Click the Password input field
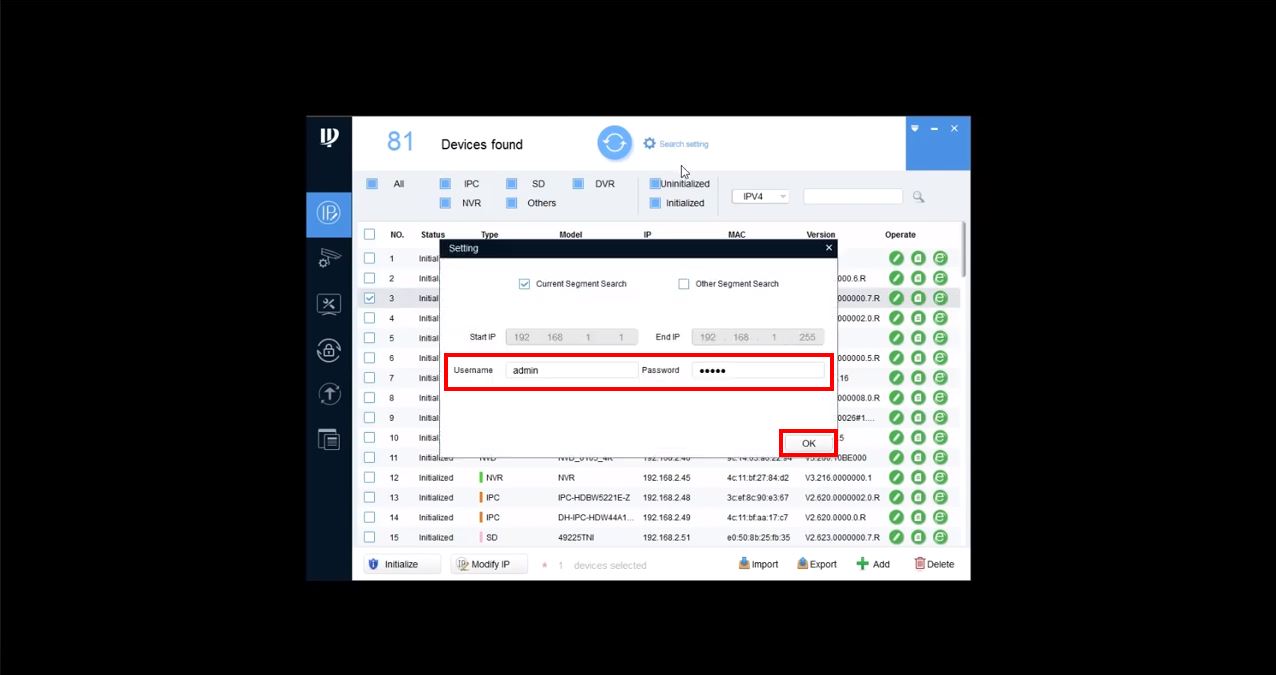Screen dimensions: 1276x675 click(x=758, y=370)
